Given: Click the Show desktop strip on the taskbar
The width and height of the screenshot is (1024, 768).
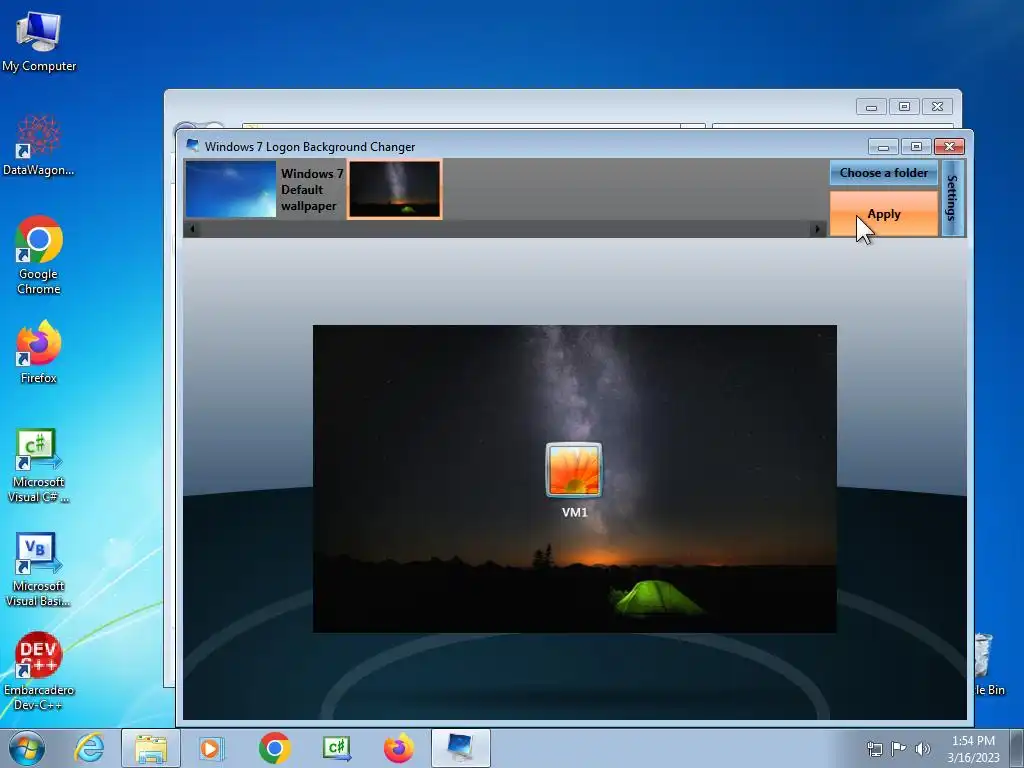Looking at the screenshot, I should pos(1017,748).
